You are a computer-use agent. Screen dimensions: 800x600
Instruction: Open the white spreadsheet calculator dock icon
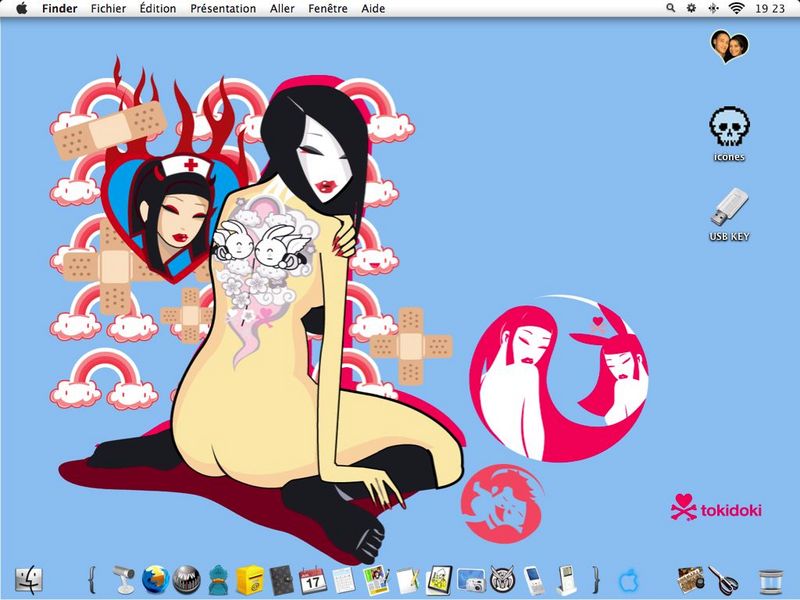click(344, 580)
